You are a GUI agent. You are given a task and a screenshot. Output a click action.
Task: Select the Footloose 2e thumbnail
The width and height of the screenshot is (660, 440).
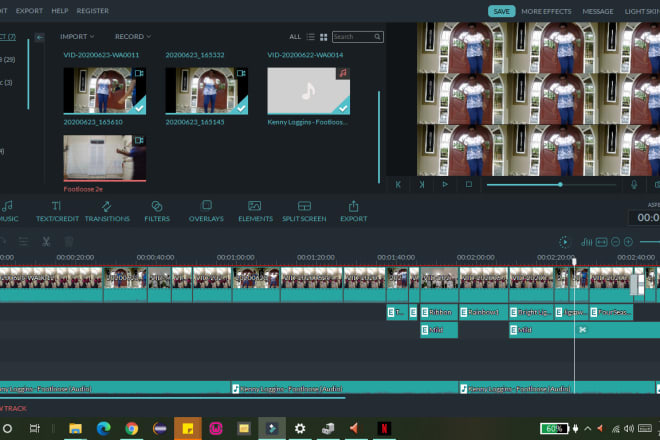105,158
